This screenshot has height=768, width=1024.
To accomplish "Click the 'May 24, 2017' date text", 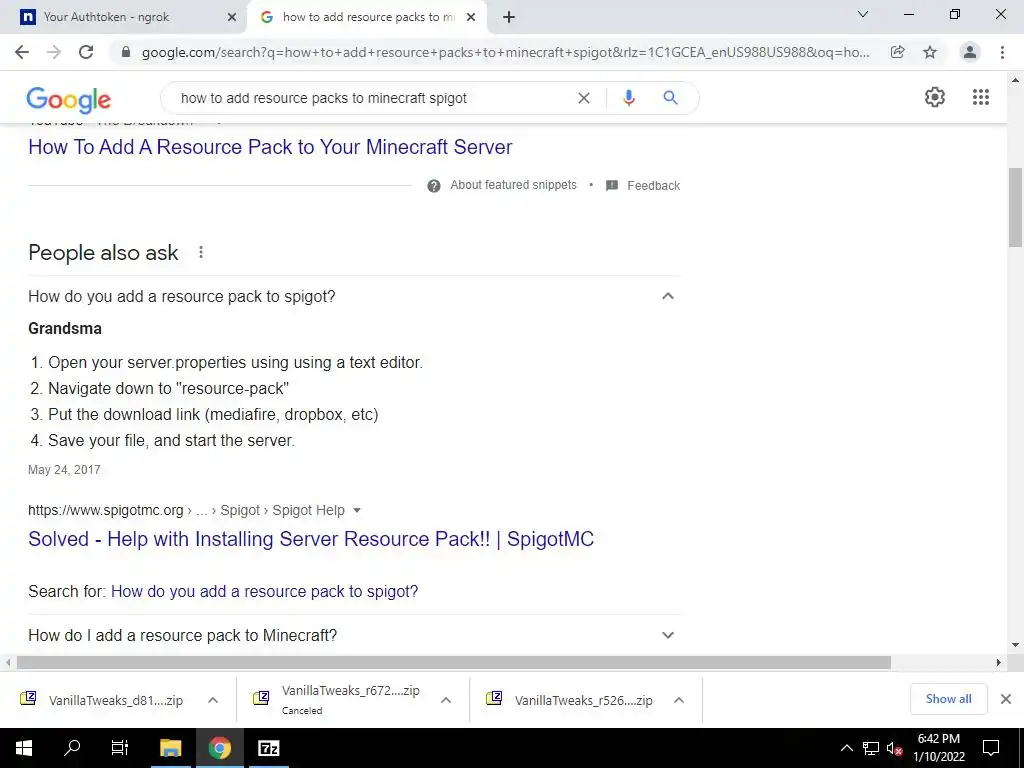I will [x=64, y=470].
